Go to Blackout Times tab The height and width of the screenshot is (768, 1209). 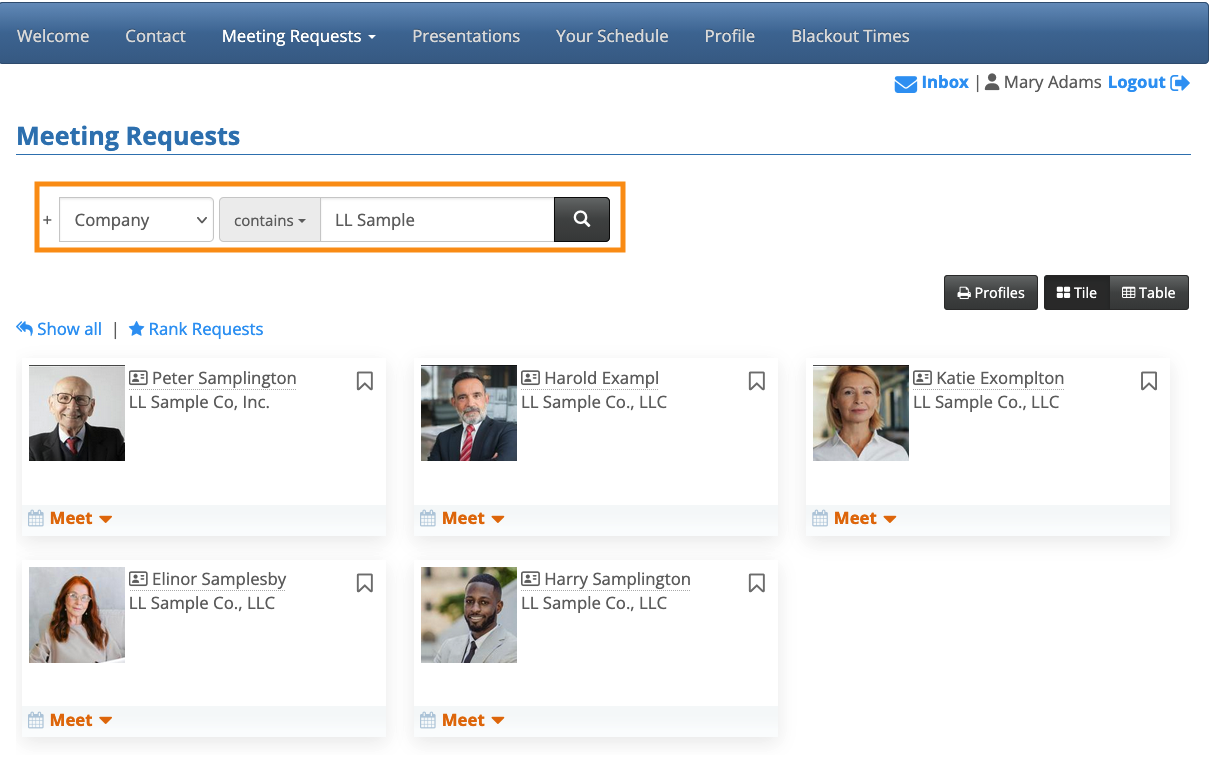tap(850, 36)
